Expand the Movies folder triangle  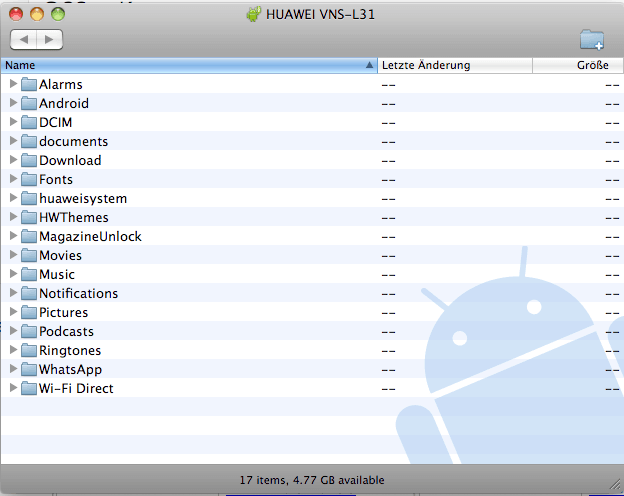coord(13,254)
